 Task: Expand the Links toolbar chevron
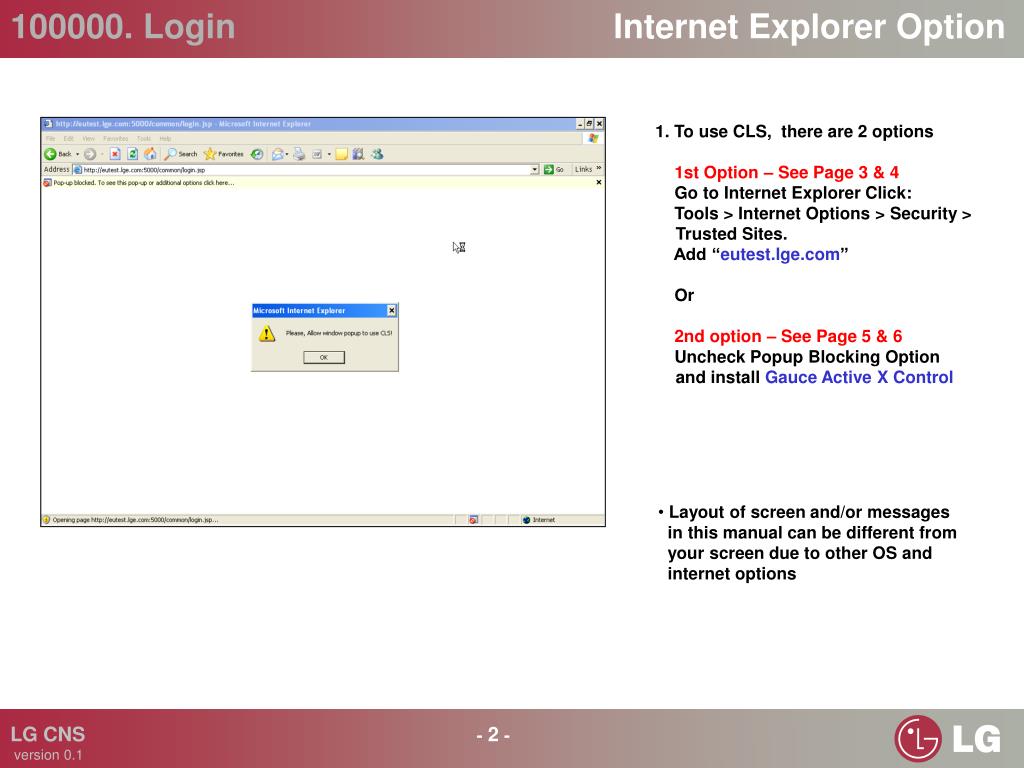tap(599, 168)
